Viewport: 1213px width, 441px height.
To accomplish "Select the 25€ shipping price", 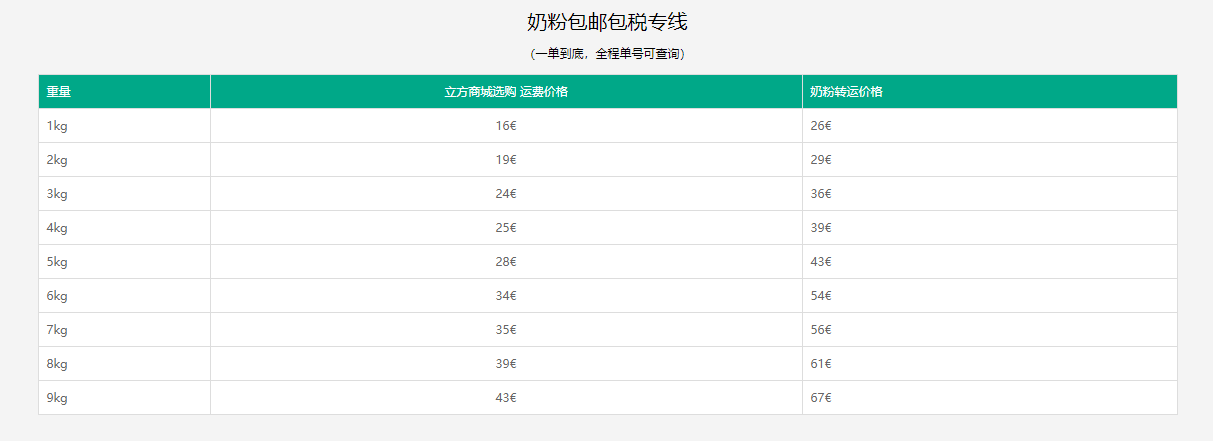I will [506, 228].
